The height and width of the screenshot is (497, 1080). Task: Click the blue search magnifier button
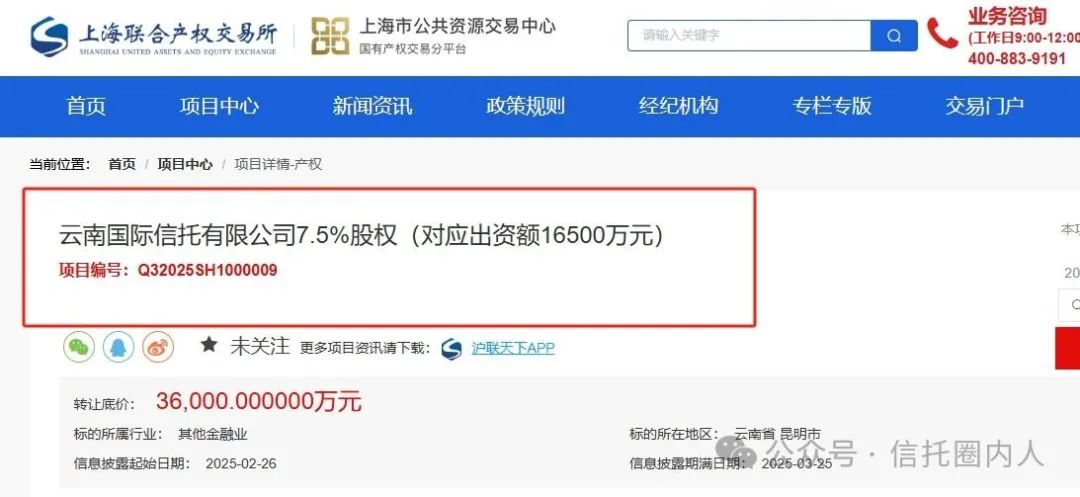894,36
